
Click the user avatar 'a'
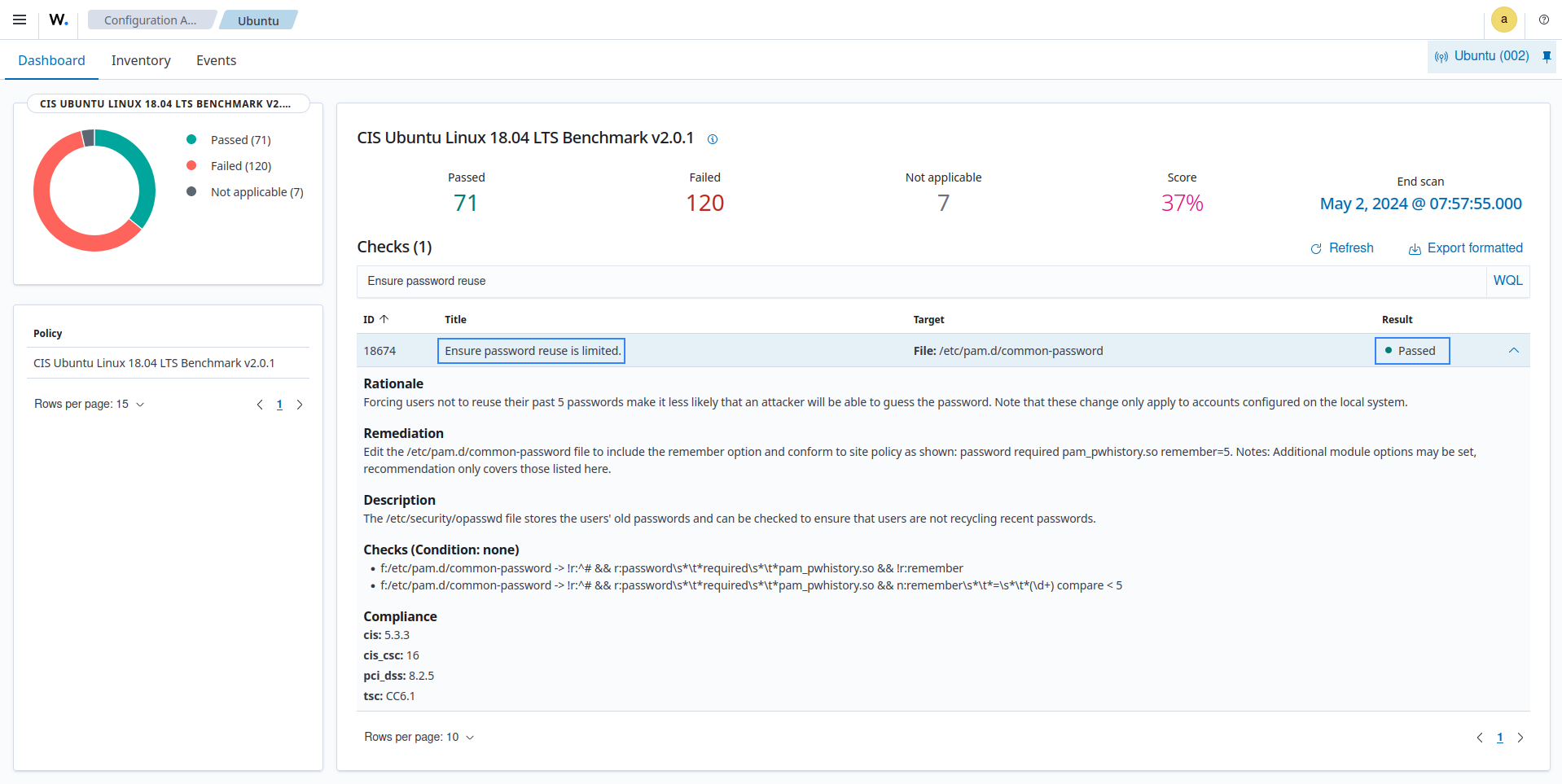[1503, 20]
